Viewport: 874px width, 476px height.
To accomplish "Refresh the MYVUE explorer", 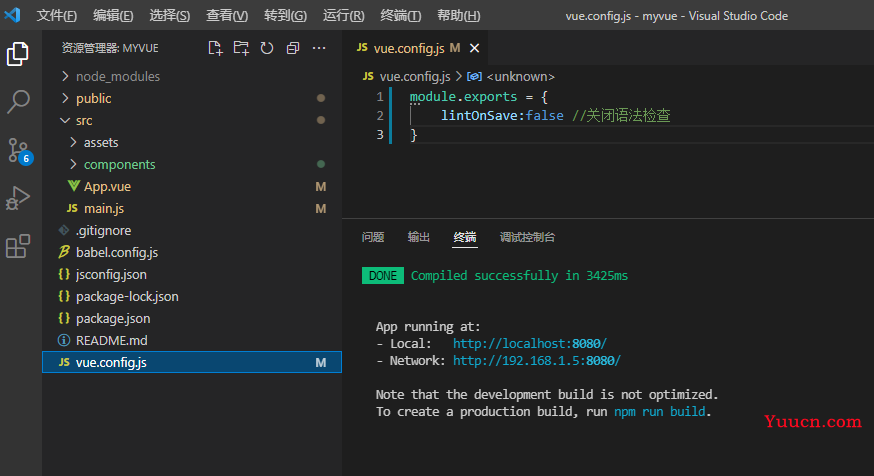I will [267, 48].
